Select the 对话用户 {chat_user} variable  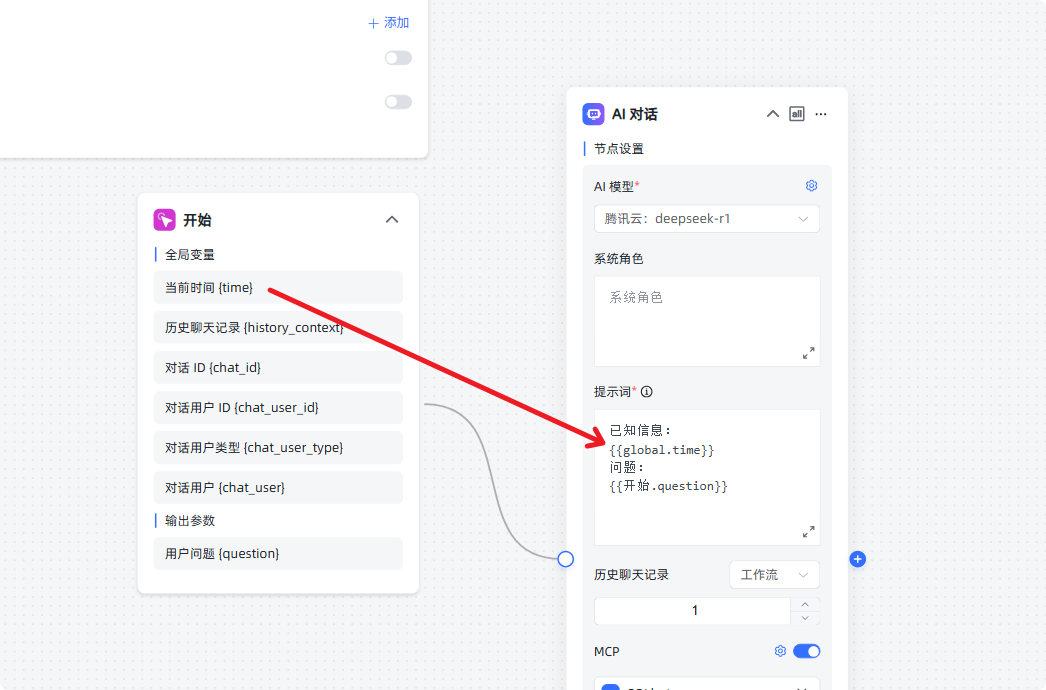click(278, 488)
